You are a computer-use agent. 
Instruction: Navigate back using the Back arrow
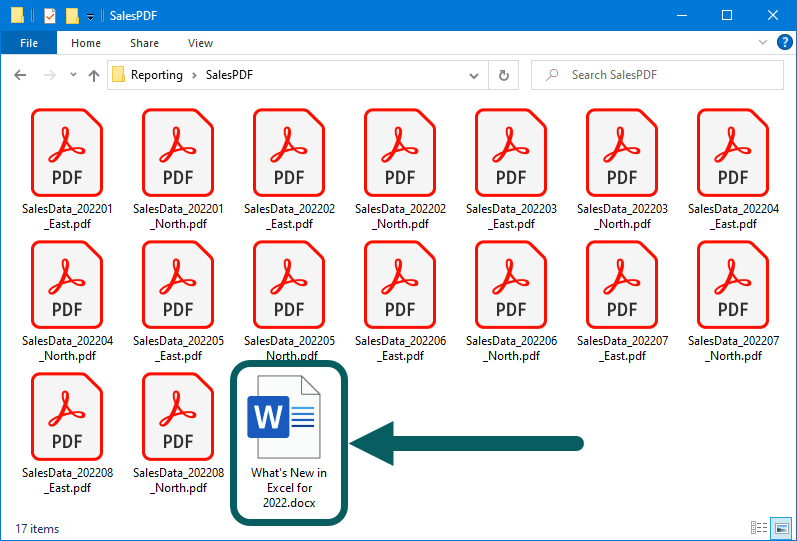(21, 75)
